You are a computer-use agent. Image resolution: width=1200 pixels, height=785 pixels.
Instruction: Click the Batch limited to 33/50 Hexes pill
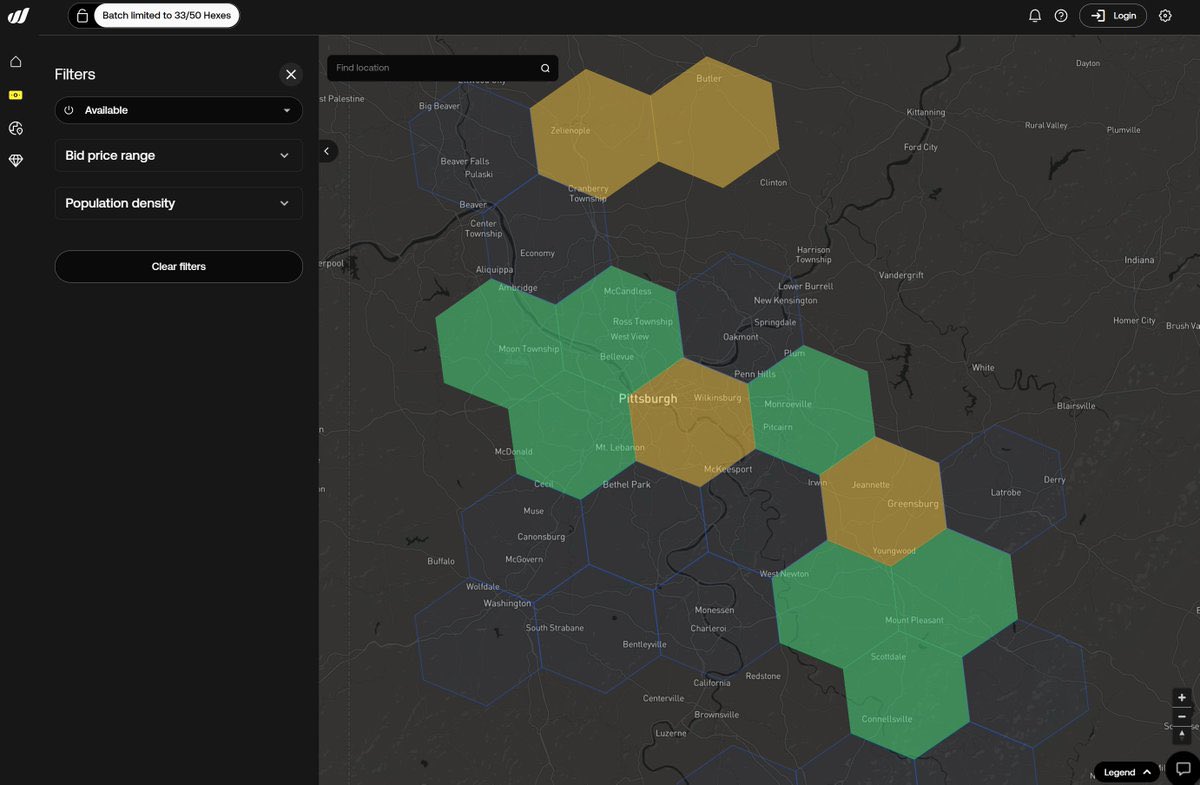point(166,16)
